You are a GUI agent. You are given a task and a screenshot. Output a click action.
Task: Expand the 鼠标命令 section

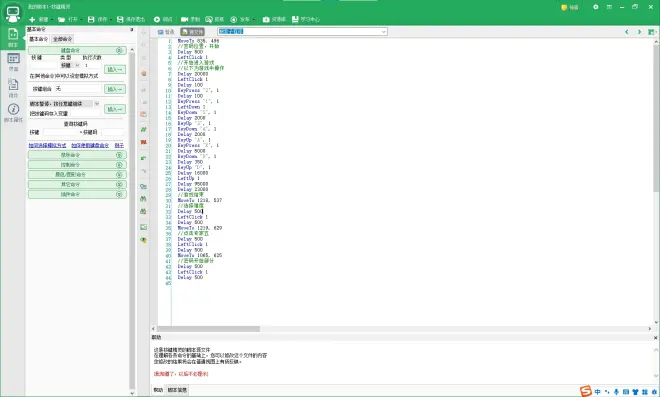click(77, 155)
